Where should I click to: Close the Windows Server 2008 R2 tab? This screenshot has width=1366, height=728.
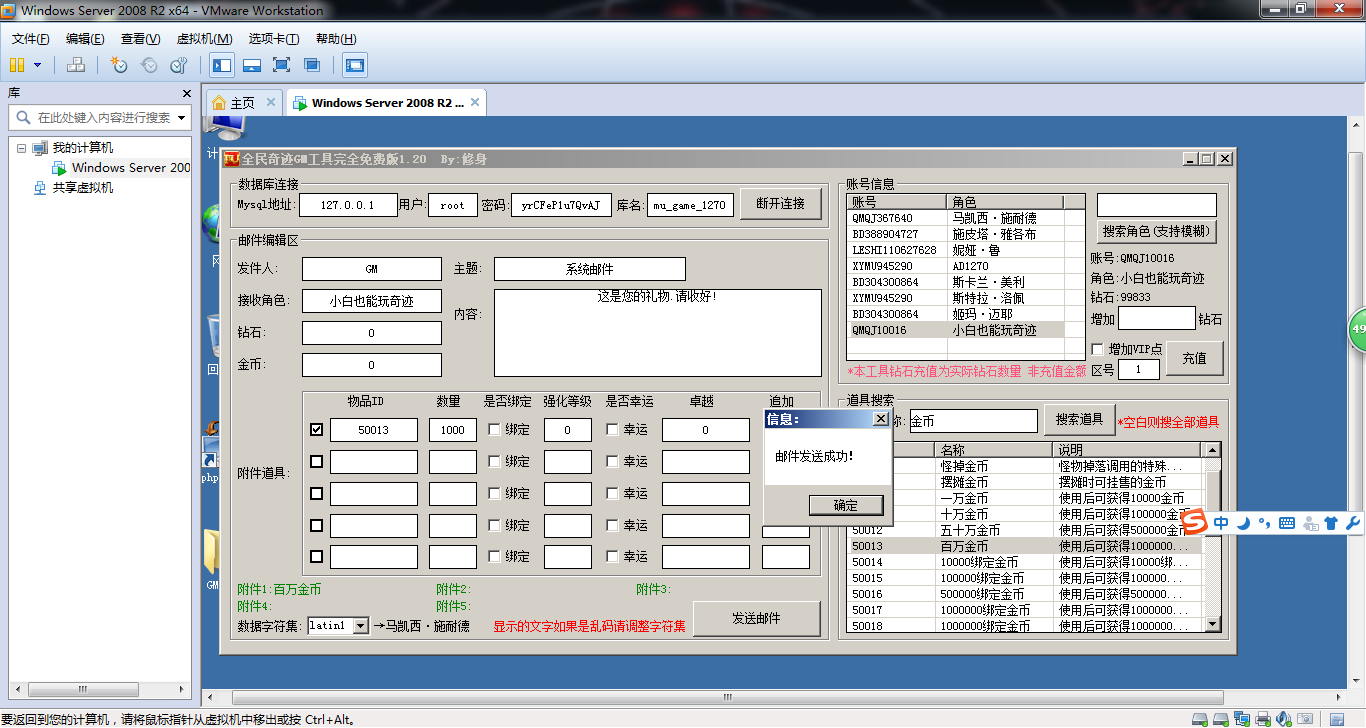tap(476, 102)
